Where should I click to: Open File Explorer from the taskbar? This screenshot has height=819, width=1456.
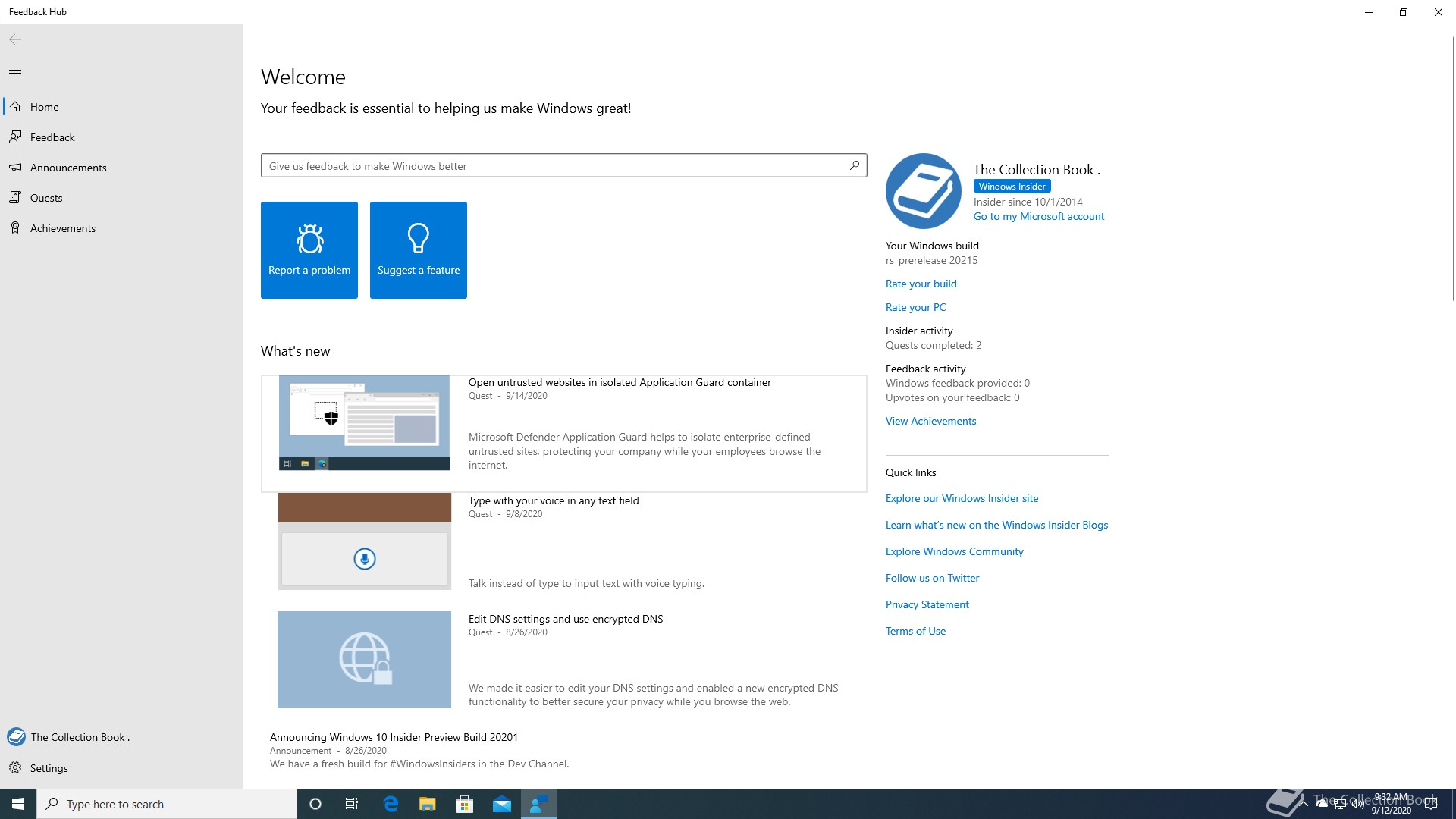(428, 804)
